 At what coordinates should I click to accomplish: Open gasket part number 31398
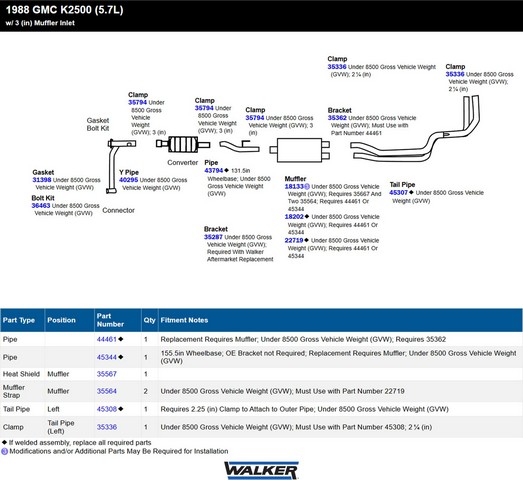tap(42, 180)
